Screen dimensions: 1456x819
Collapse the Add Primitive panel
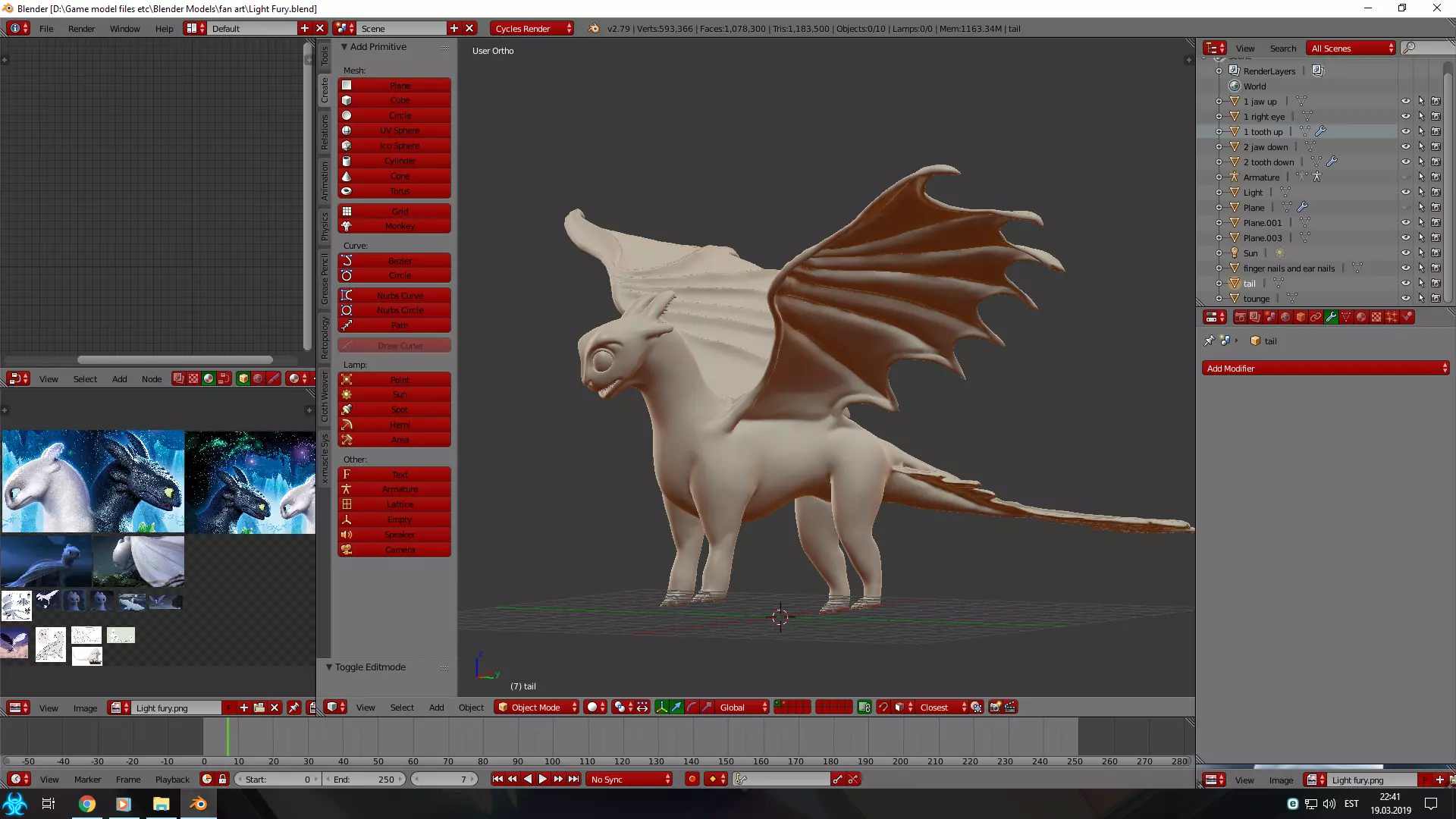click(x=344, y=47)
